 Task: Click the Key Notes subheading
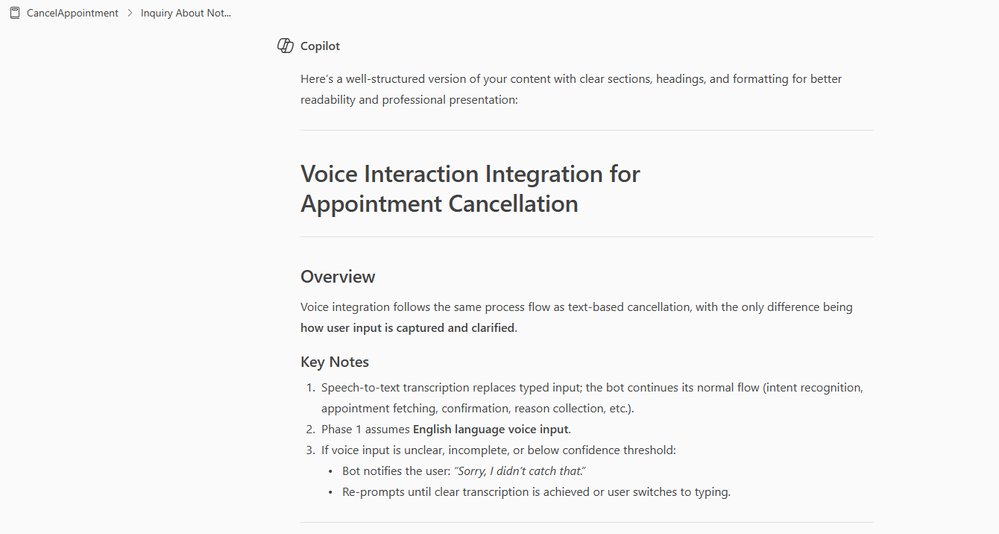[x=334, y=362]
